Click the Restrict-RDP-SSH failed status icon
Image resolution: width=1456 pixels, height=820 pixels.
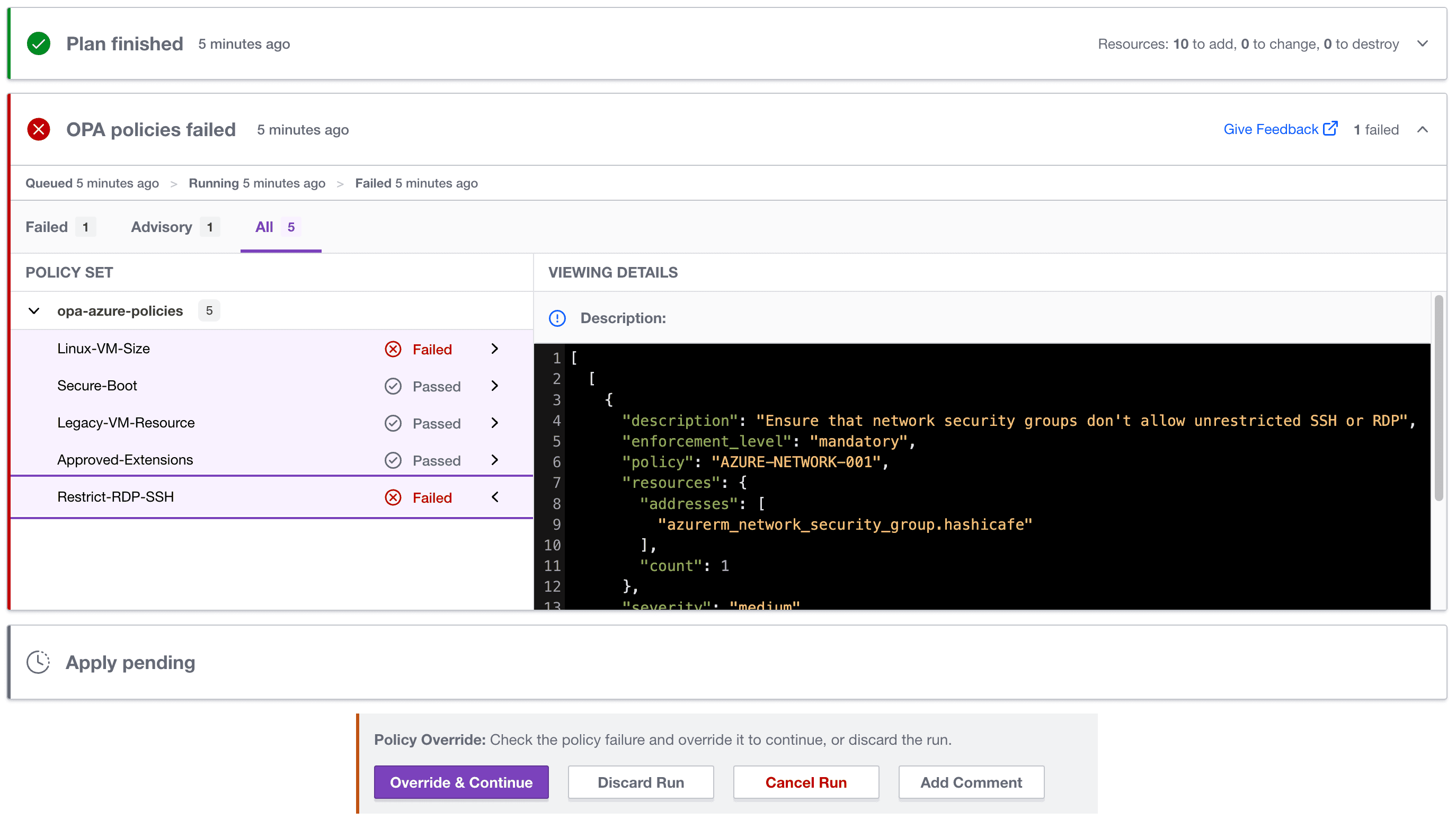pos(393,497)
